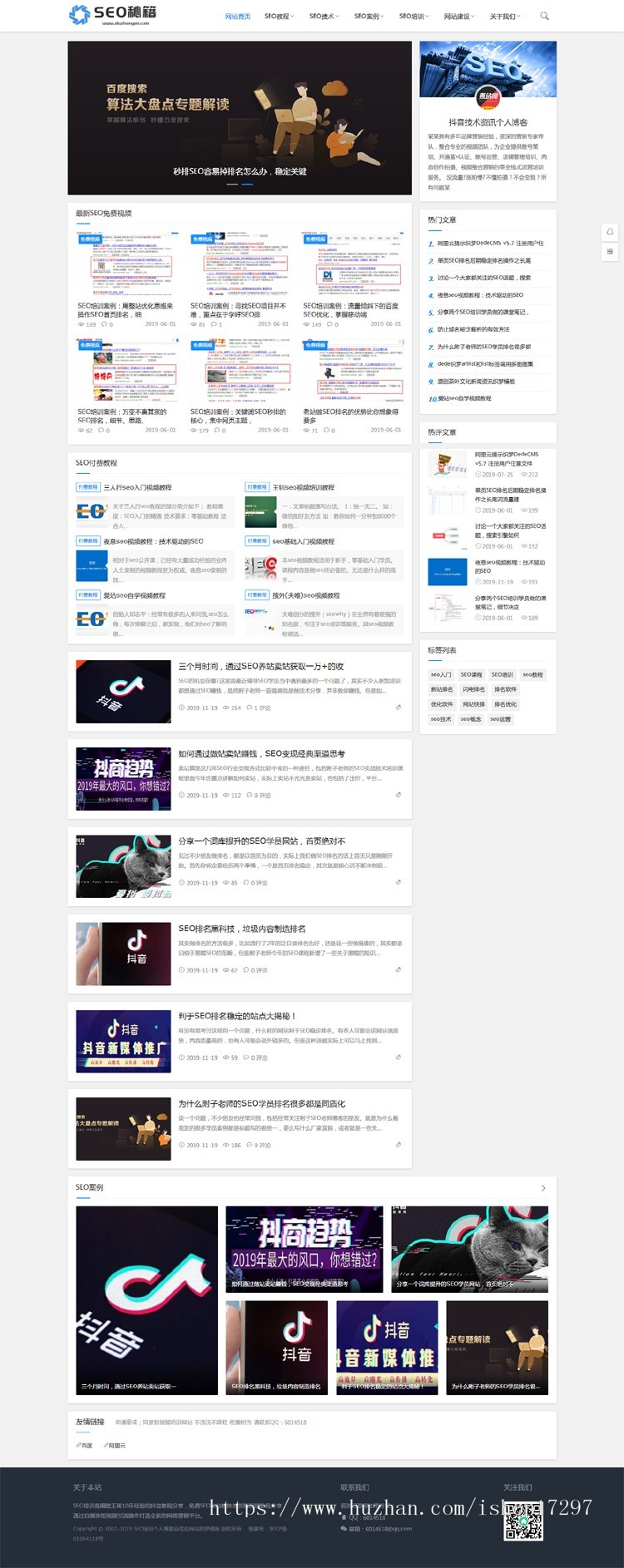
Task: Open the 百度 friendly link
Action: 85,1446
